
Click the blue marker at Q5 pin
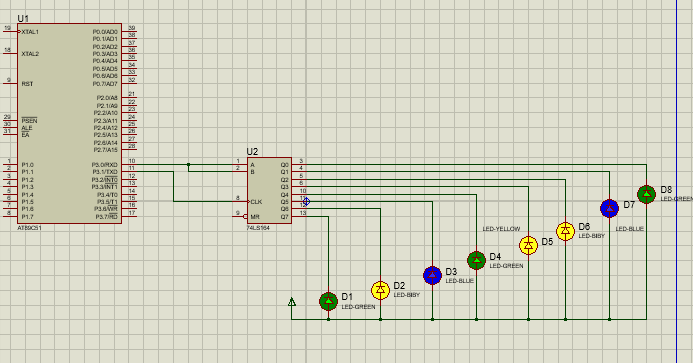(x=306, y=202)
